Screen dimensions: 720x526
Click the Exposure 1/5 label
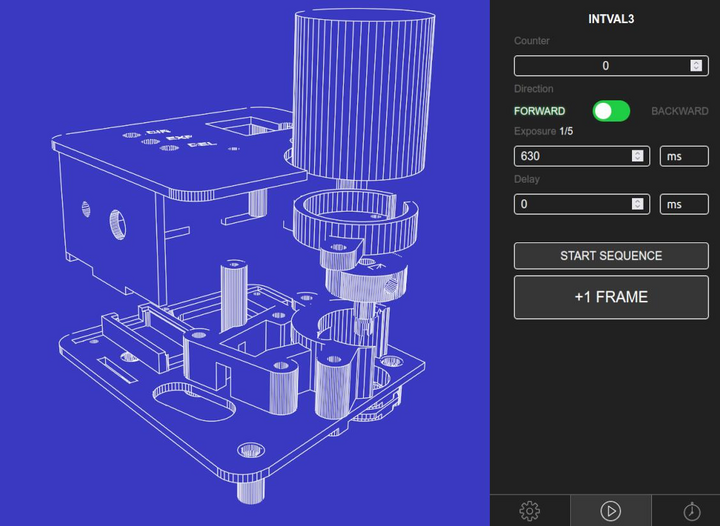click(x=543, y=131)
